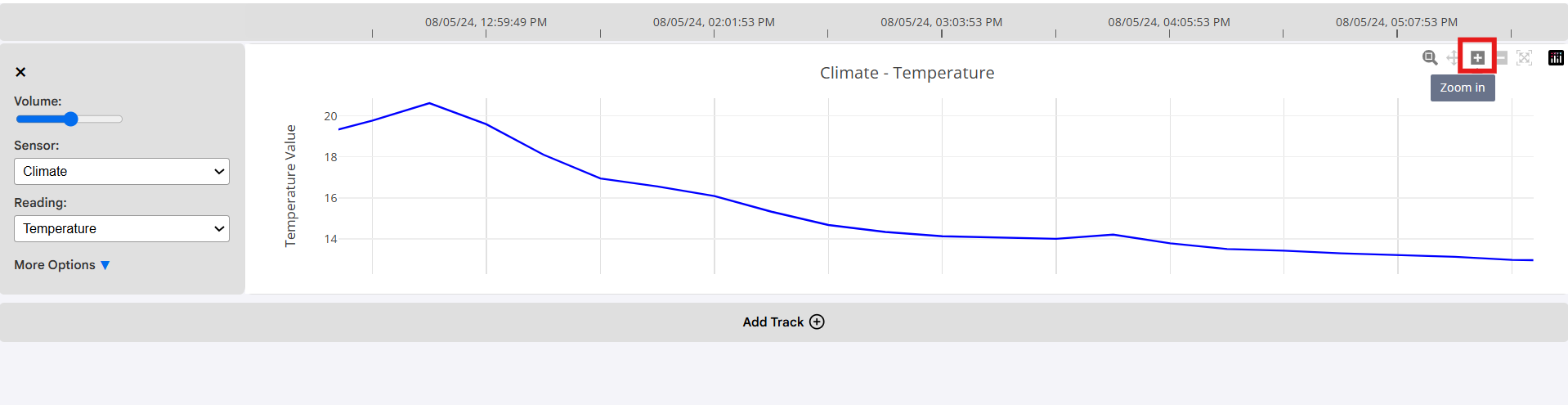Click the 03:03:53 PM timeline label
The width and height of the screenshot is (1568, 405).
(941, 22)
